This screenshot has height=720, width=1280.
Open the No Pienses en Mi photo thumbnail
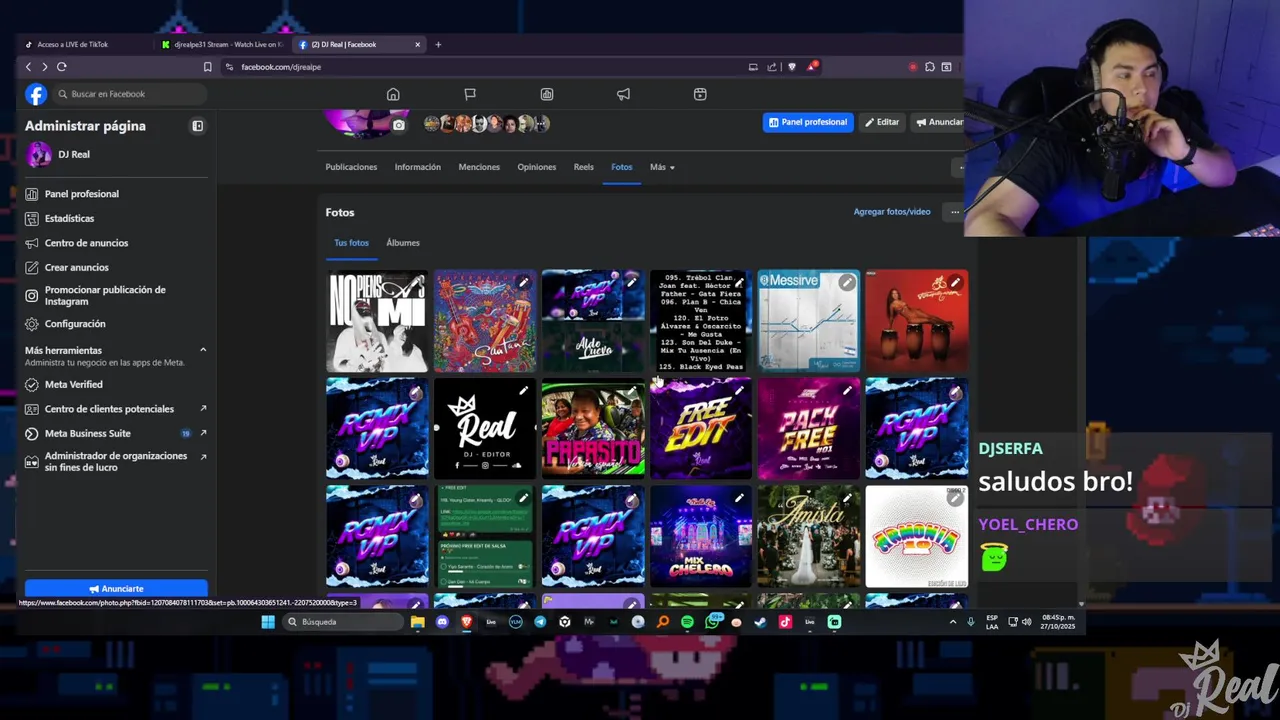[377, 321]
